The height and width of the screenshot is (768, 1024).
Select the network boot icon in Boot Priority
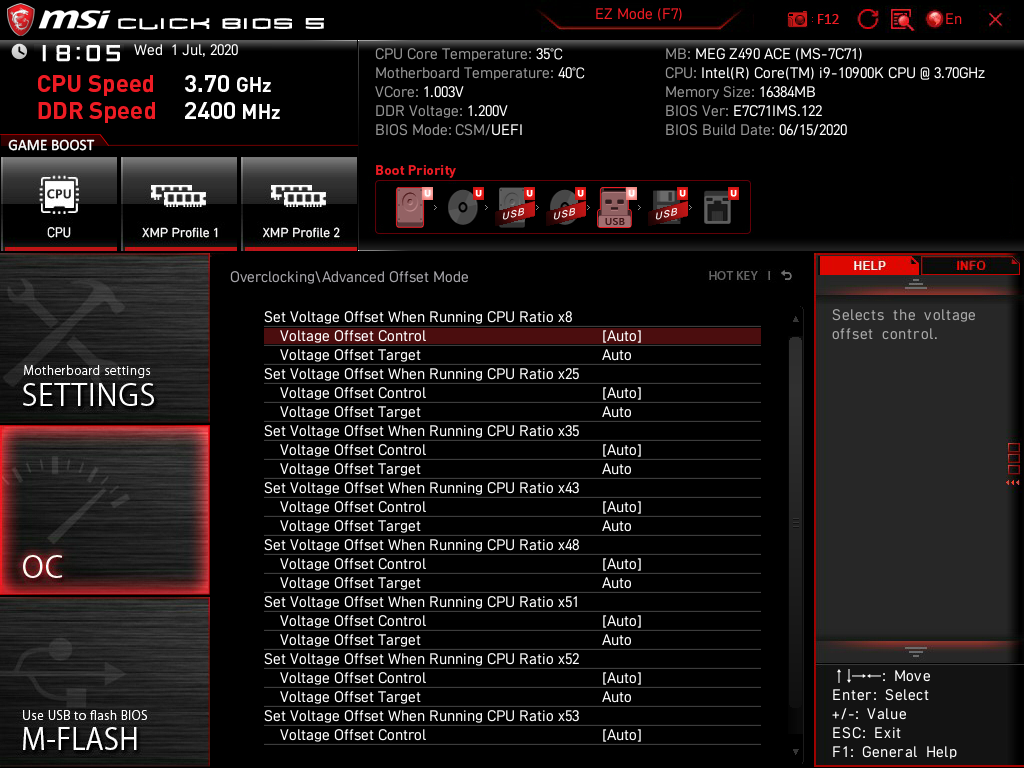coord(717,206)
